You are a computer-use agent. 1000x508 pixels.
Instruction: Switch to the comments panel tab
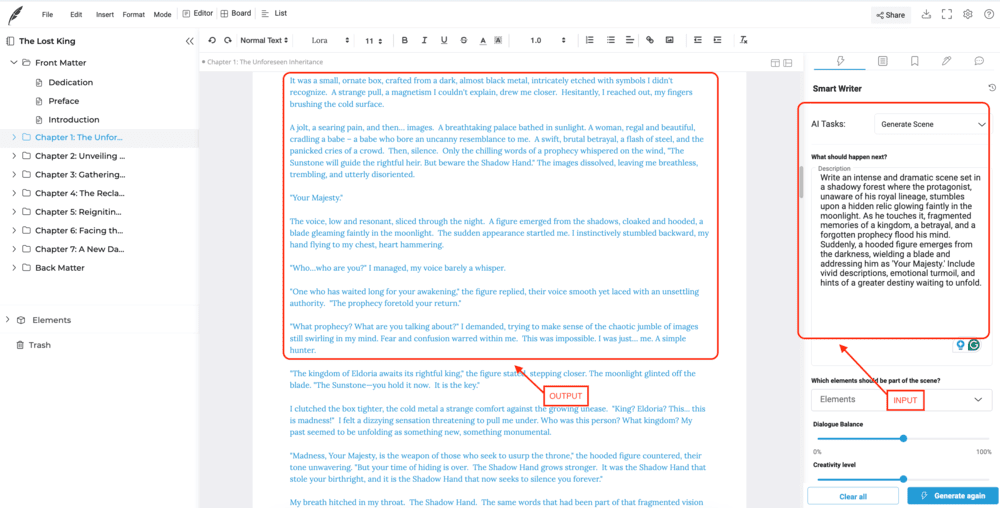click(979, 61)
